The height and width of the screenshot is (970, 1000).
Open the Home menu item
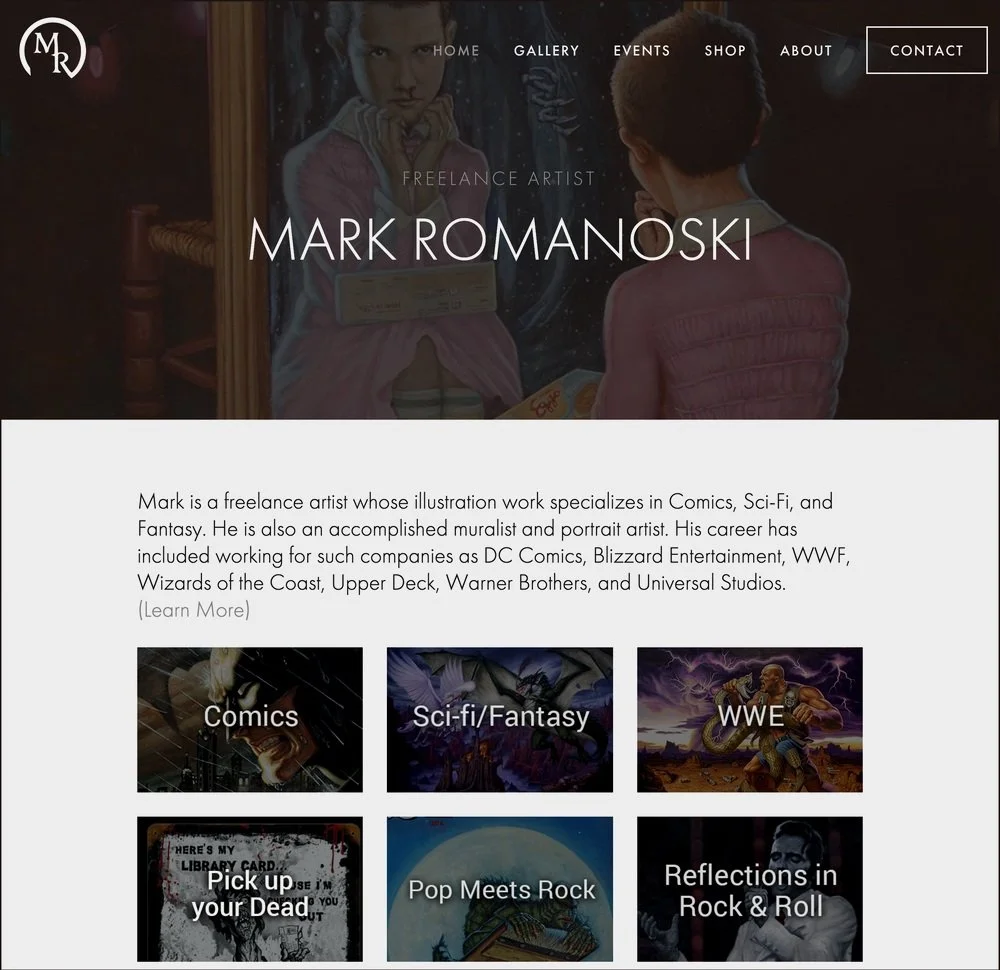pyautogui.click(x=456, y=50)
